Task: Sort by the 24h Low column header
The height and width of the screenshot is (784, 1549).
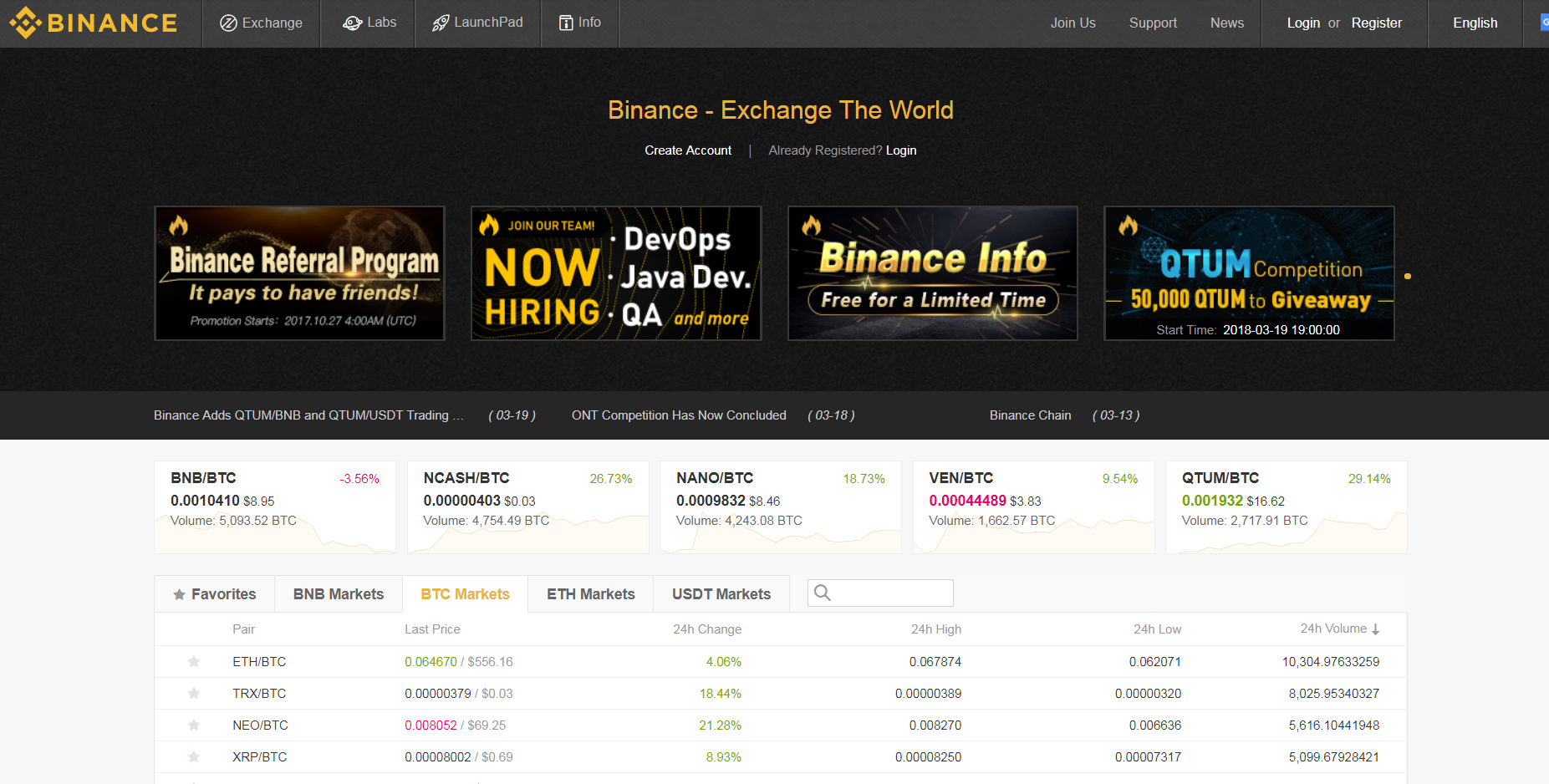Action: click(1157, 629)
